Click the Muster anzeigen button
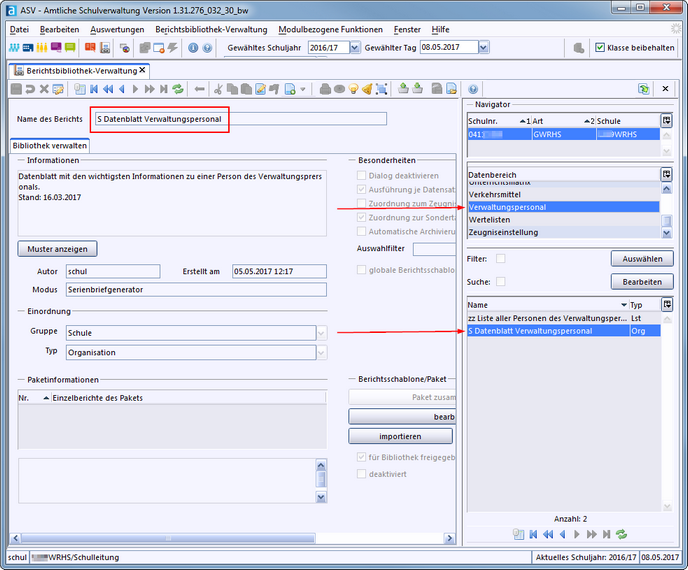 [x=57, y=248]
